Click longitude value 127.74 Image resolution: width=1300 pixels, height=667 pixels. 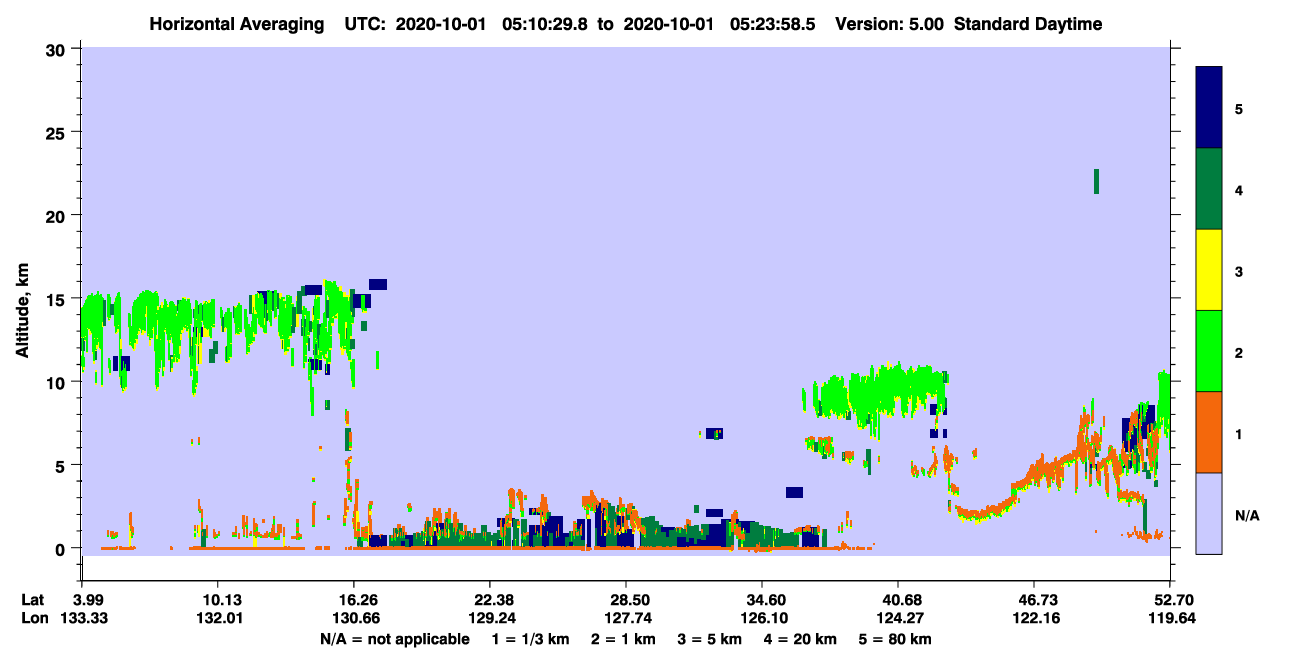tap(626, 618)
